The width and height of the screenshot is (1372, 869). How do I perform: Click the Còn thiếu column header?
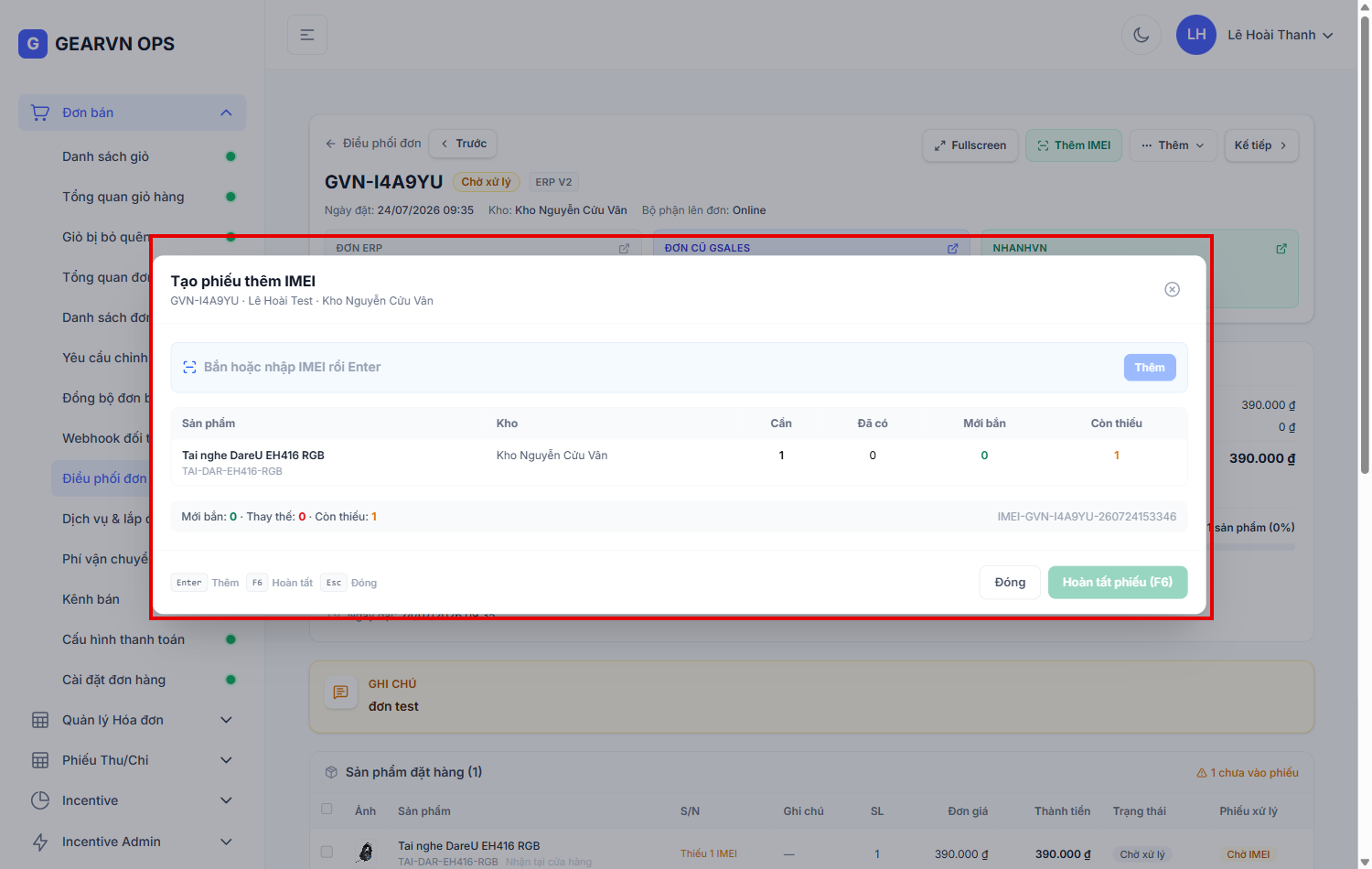[1116, 424]
